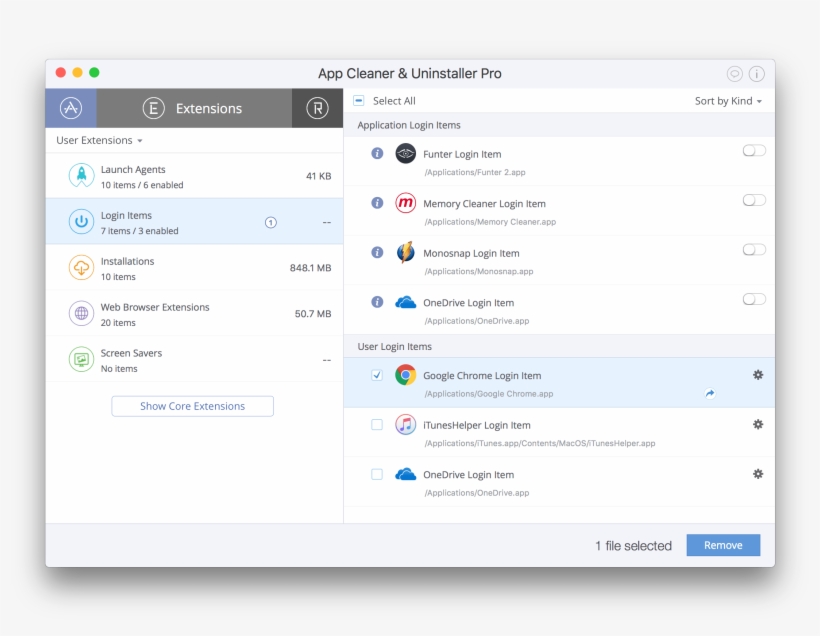The image size is (820, 636).
Task: Show info for Monosnap Login Item
Action: tap(377, 253)
